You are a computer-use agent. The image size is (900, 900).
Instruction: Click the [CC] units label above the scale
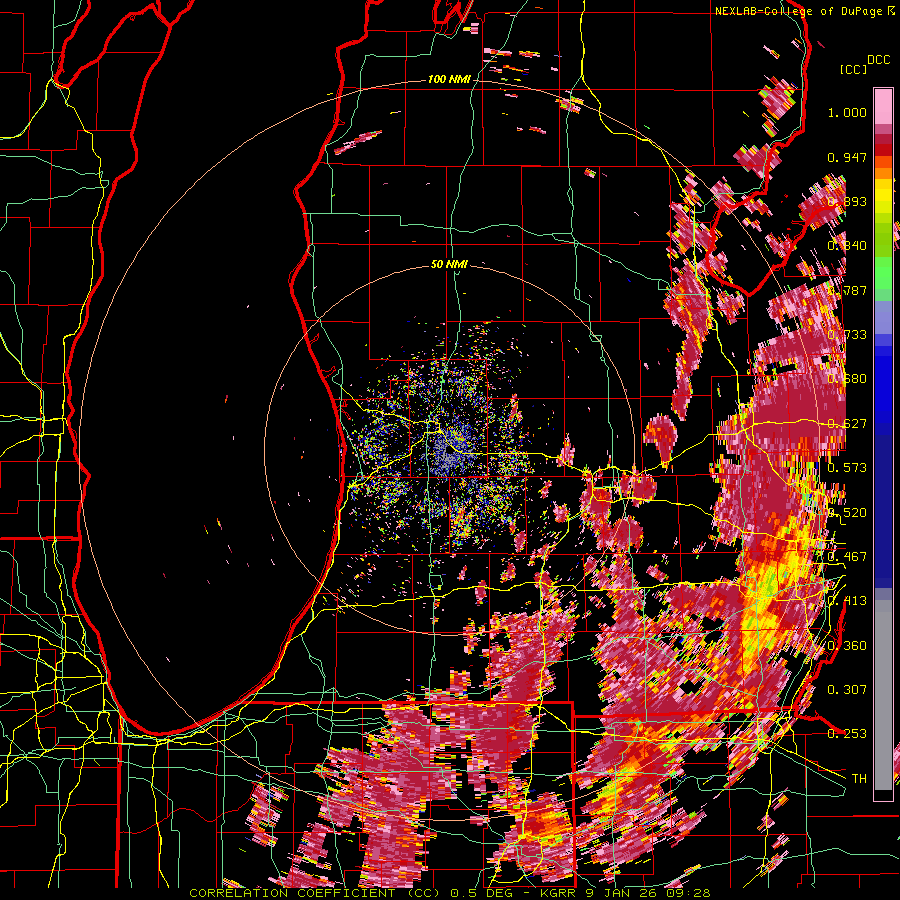click(854, 69)
